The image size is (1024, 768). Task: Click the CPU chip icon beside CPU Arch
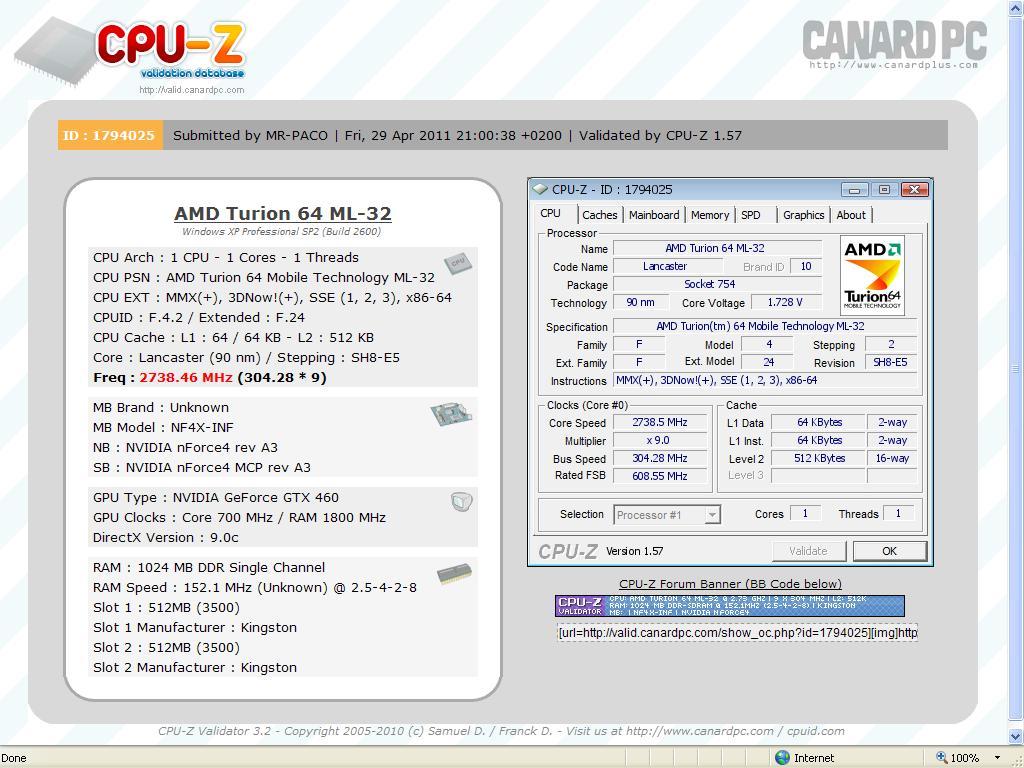pos(458,263)
